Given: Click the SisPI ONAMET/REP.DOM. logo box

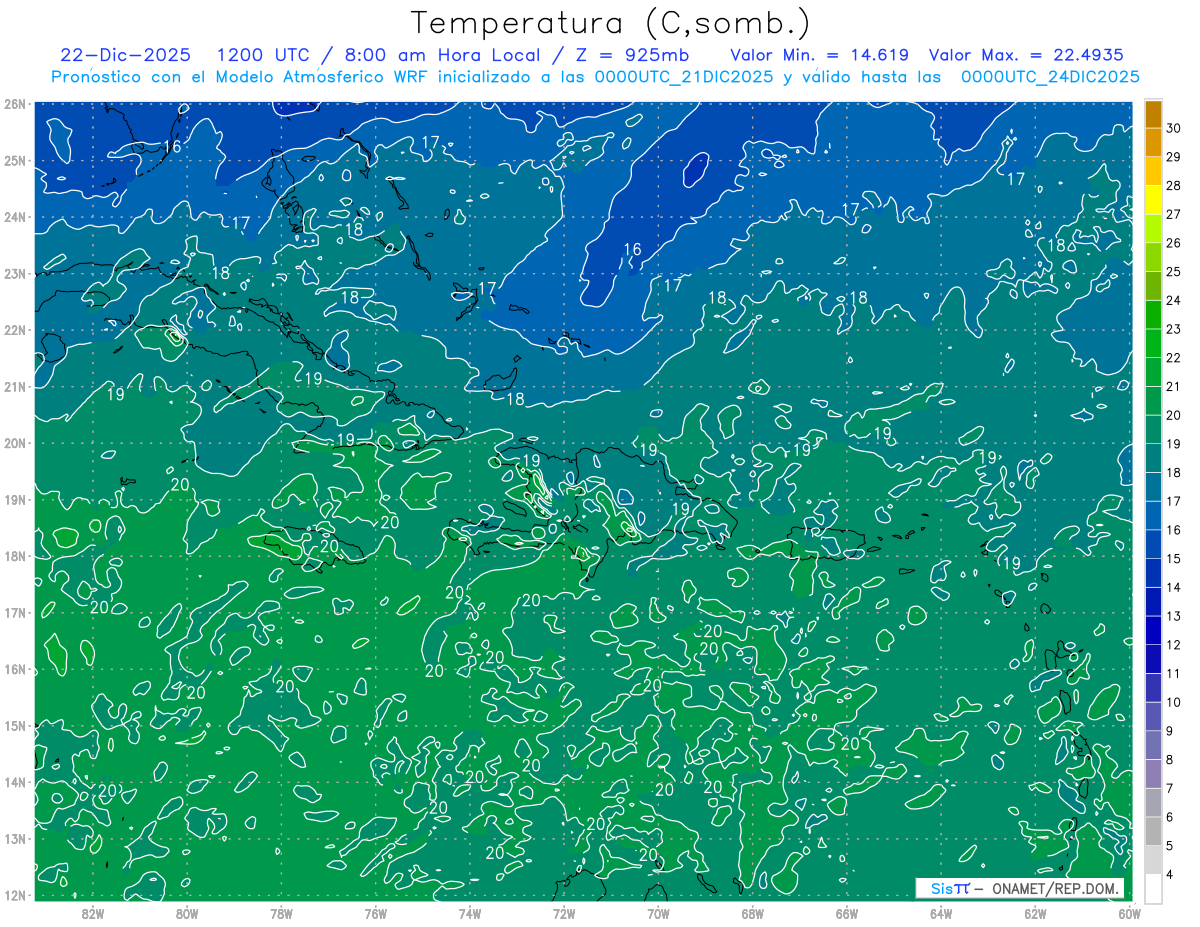Looking at the screenshot, I should 1019,888.
